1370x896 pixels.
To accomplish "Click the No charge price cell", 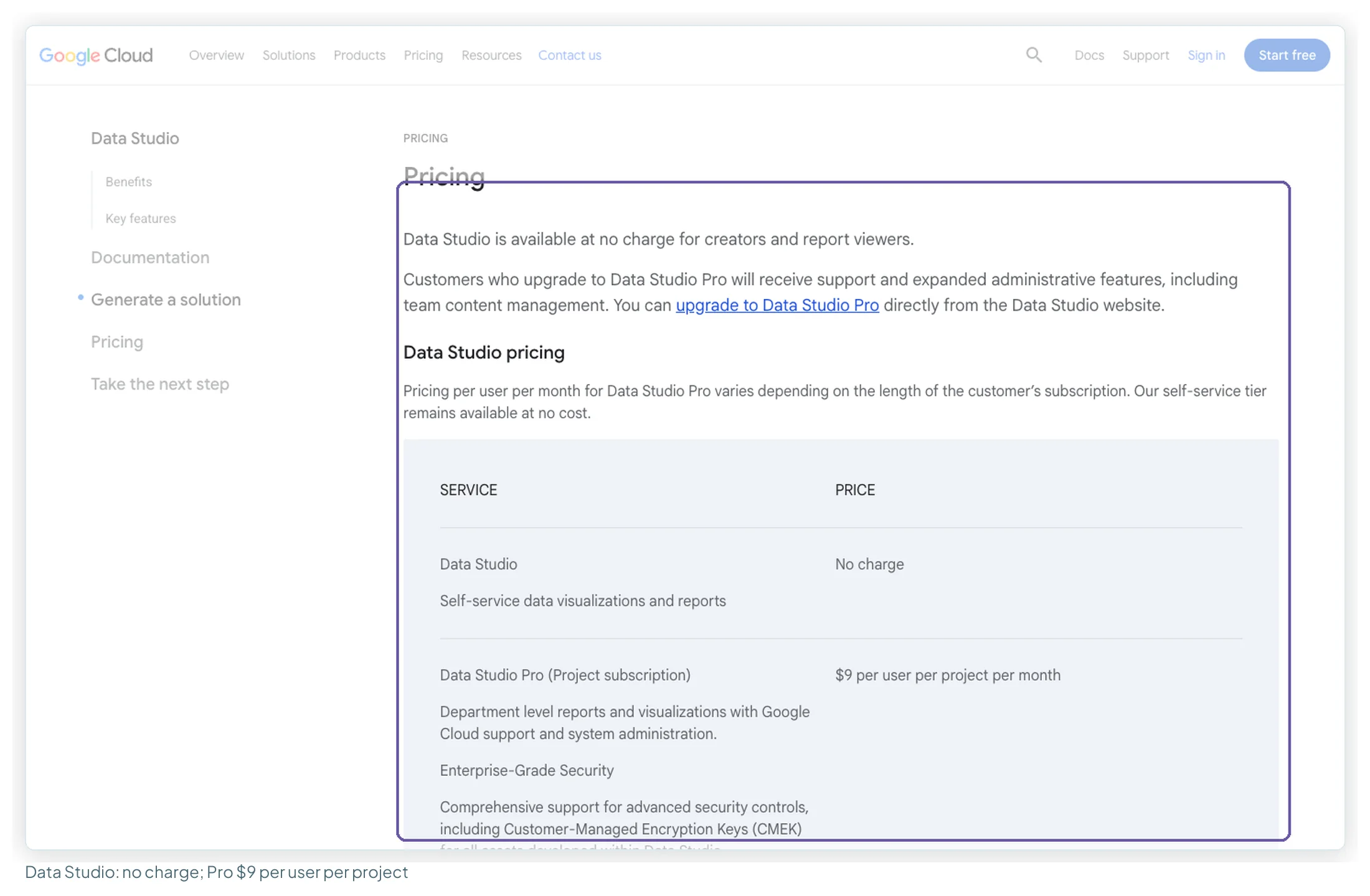I will tap(869, 564).
